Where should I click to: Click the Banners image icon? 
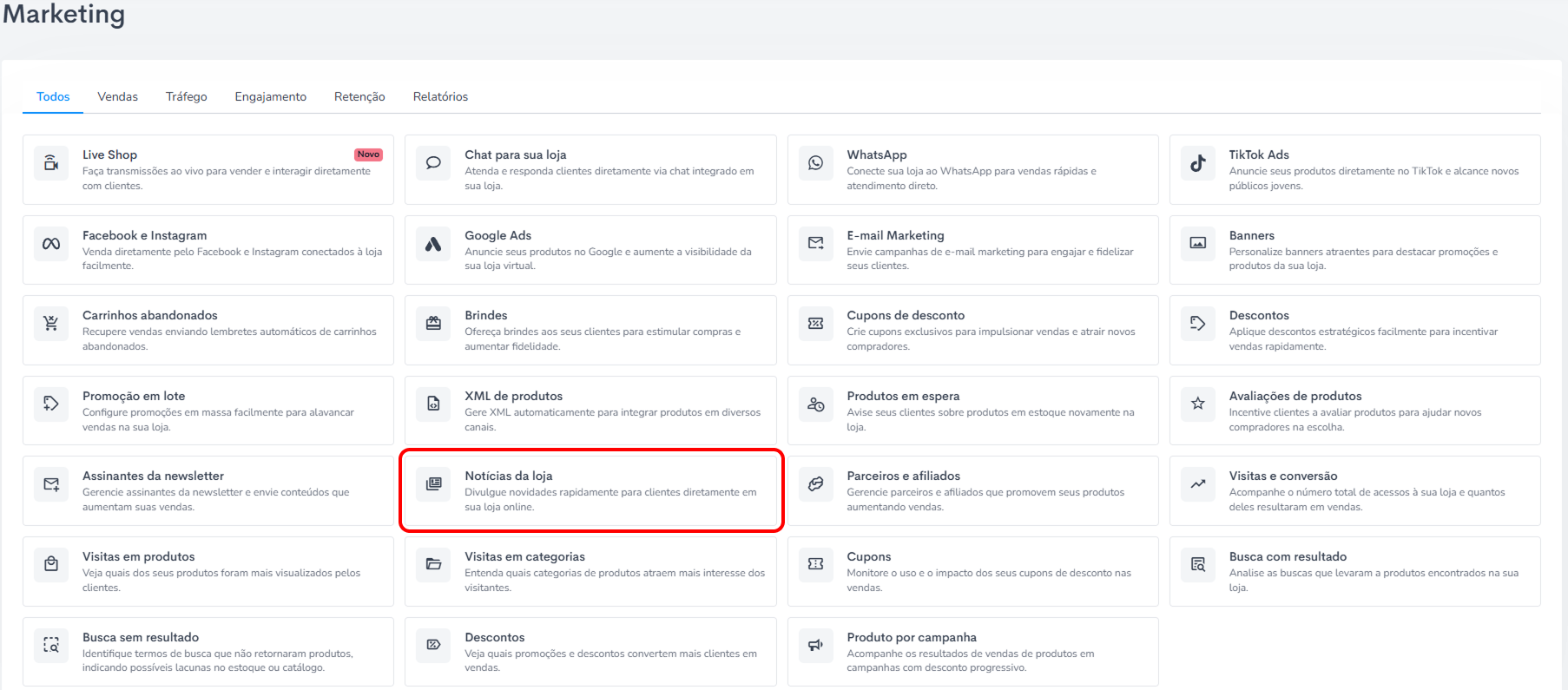(x=1197, y=244)
